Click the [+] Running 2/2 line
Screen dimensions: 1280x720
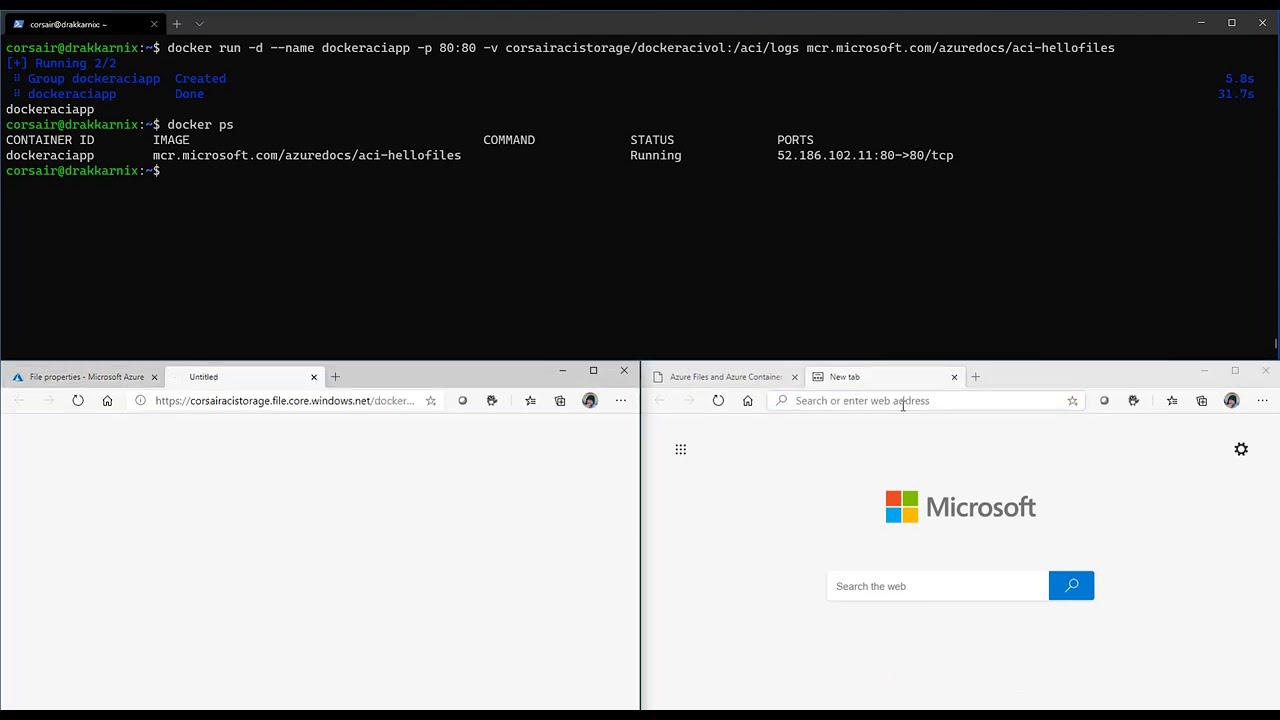point(61,63)
